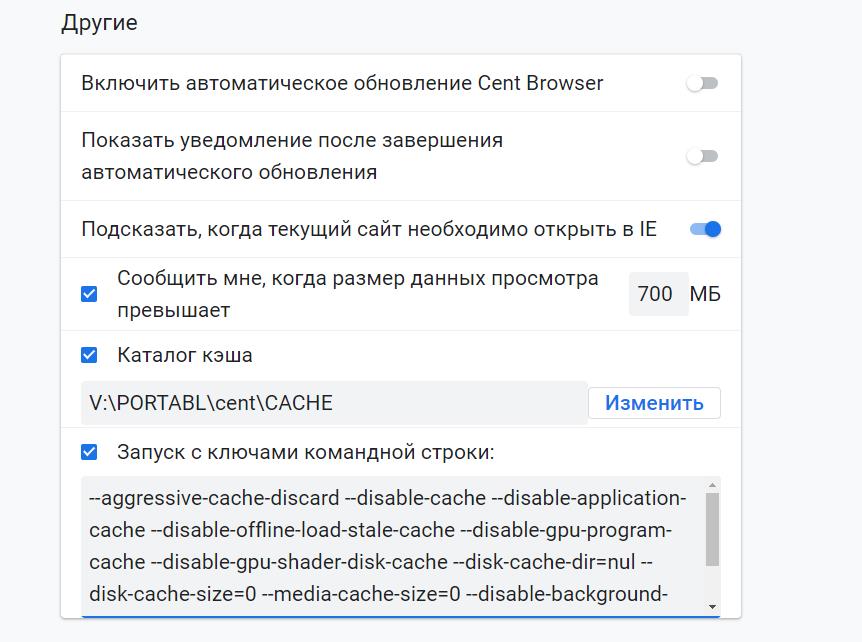This screenshot has height=642, width=862.
Task: Uncheck the Каталог кэша checkbox
Action: [x=89, y=355]
